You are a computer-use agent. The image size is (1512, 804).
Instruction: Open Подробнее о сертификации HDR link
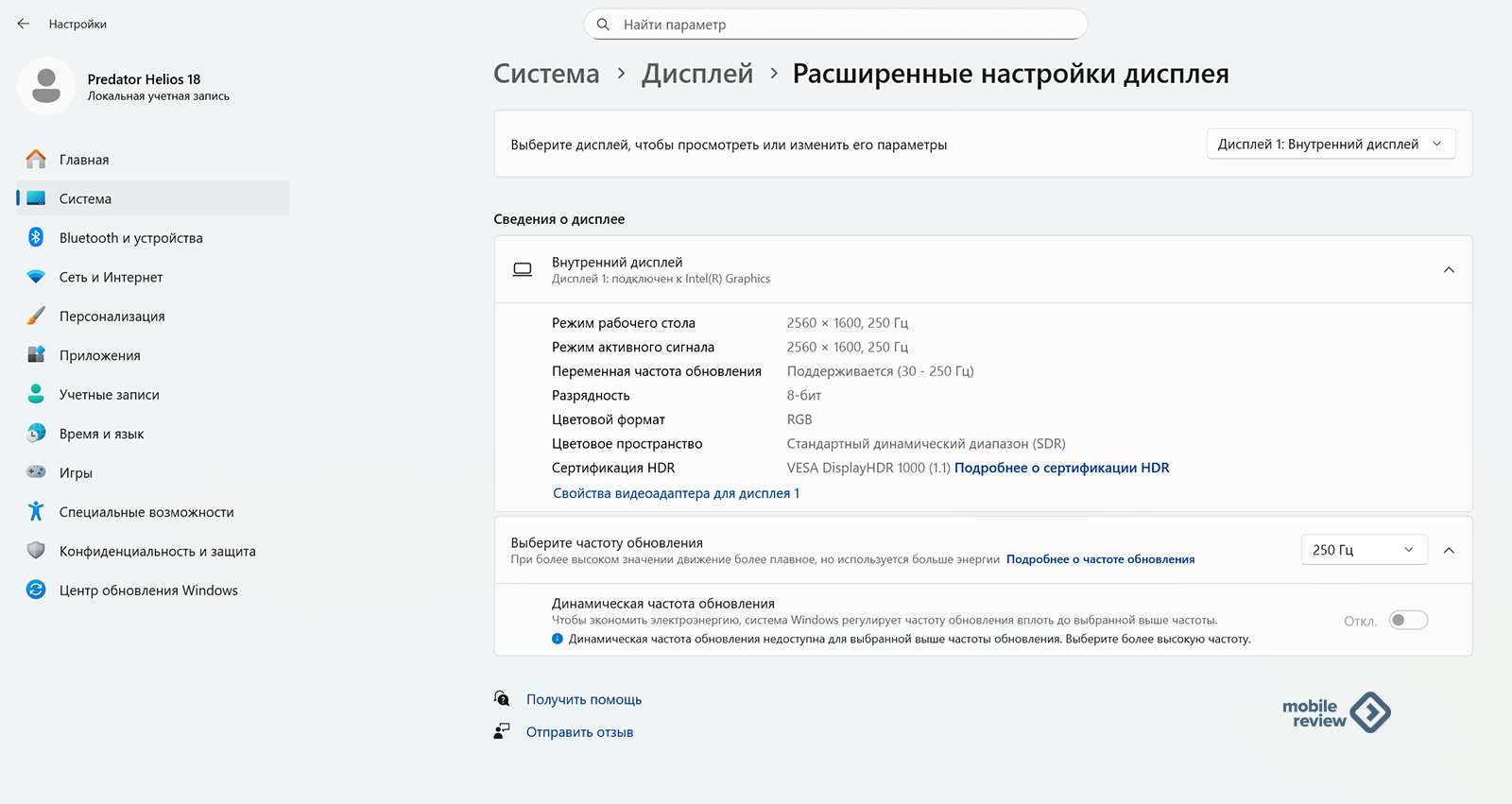click(x=1061, y=468)
